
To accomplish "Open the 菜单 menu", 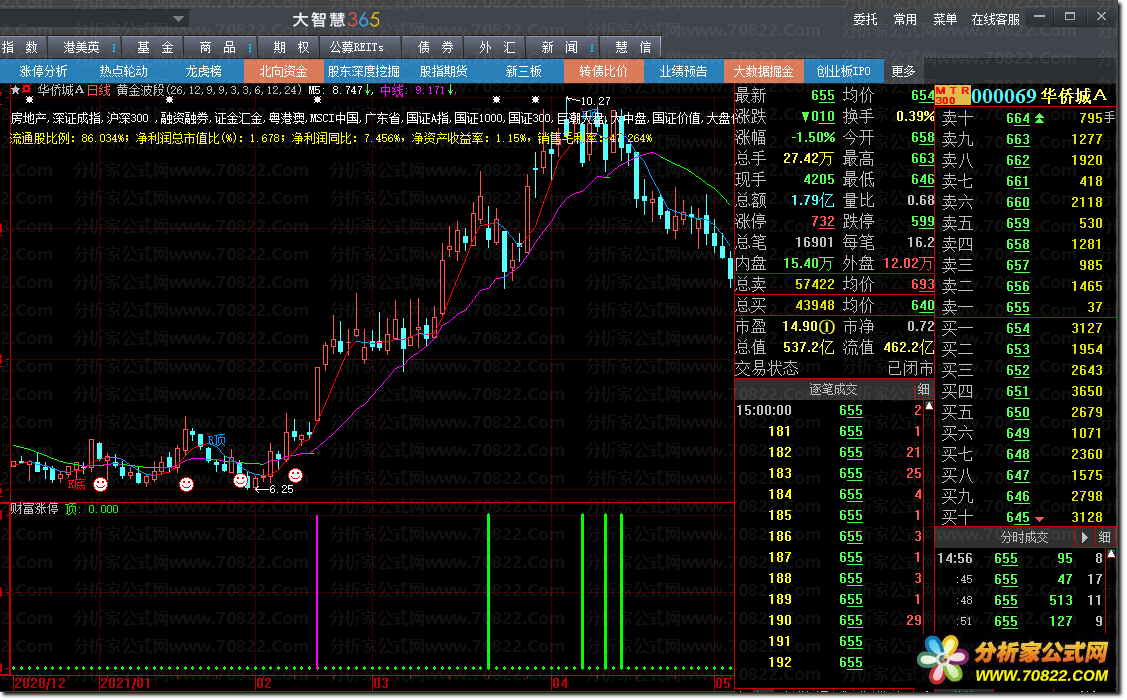I will [x=945, y=19].
